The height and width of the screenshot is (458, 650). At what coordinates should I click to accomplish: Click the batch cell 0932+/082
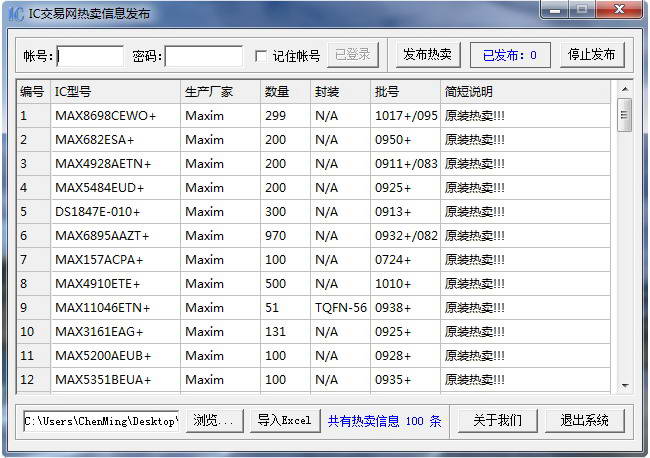click(406, 236)
